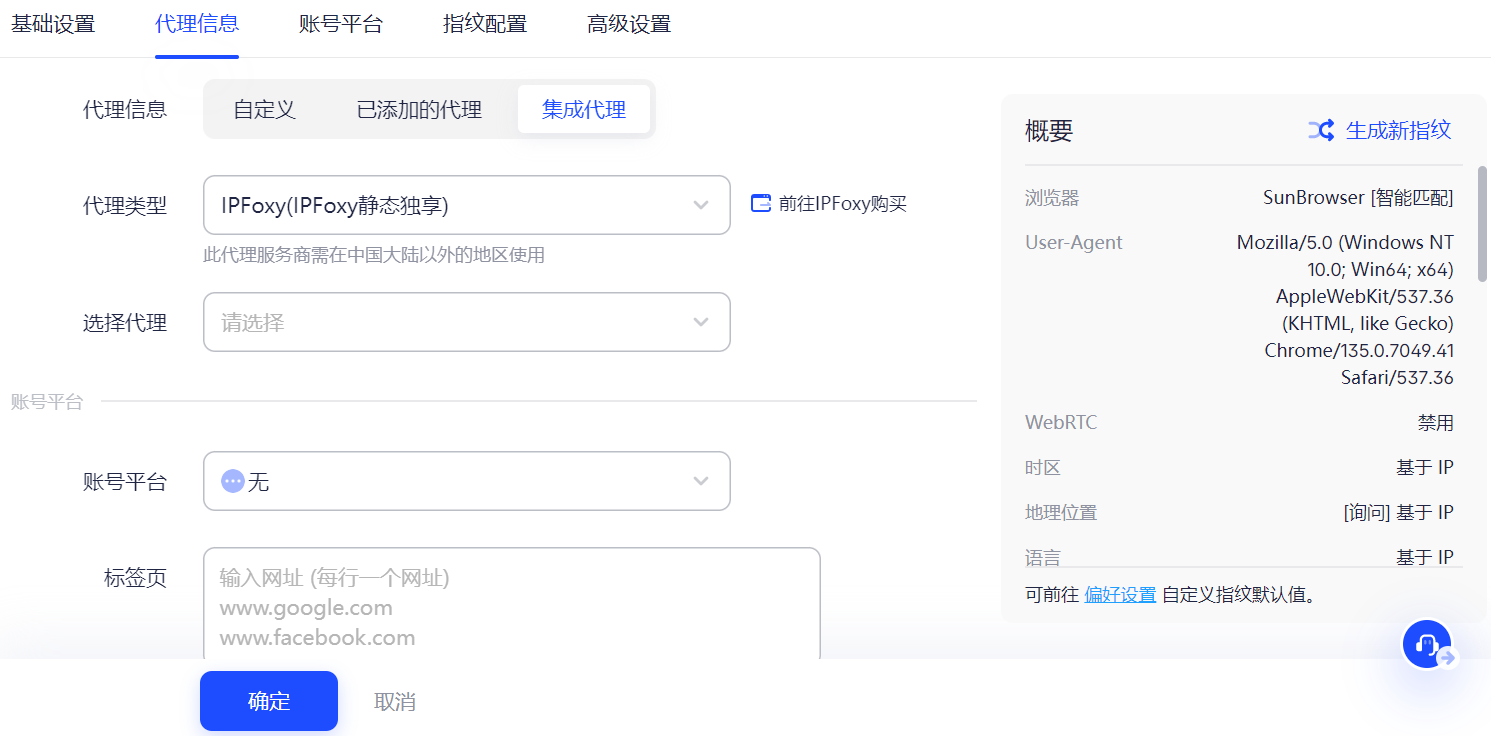Select 集成代理 proxy option
The image size is (1491, 736).
click(584, 109)
